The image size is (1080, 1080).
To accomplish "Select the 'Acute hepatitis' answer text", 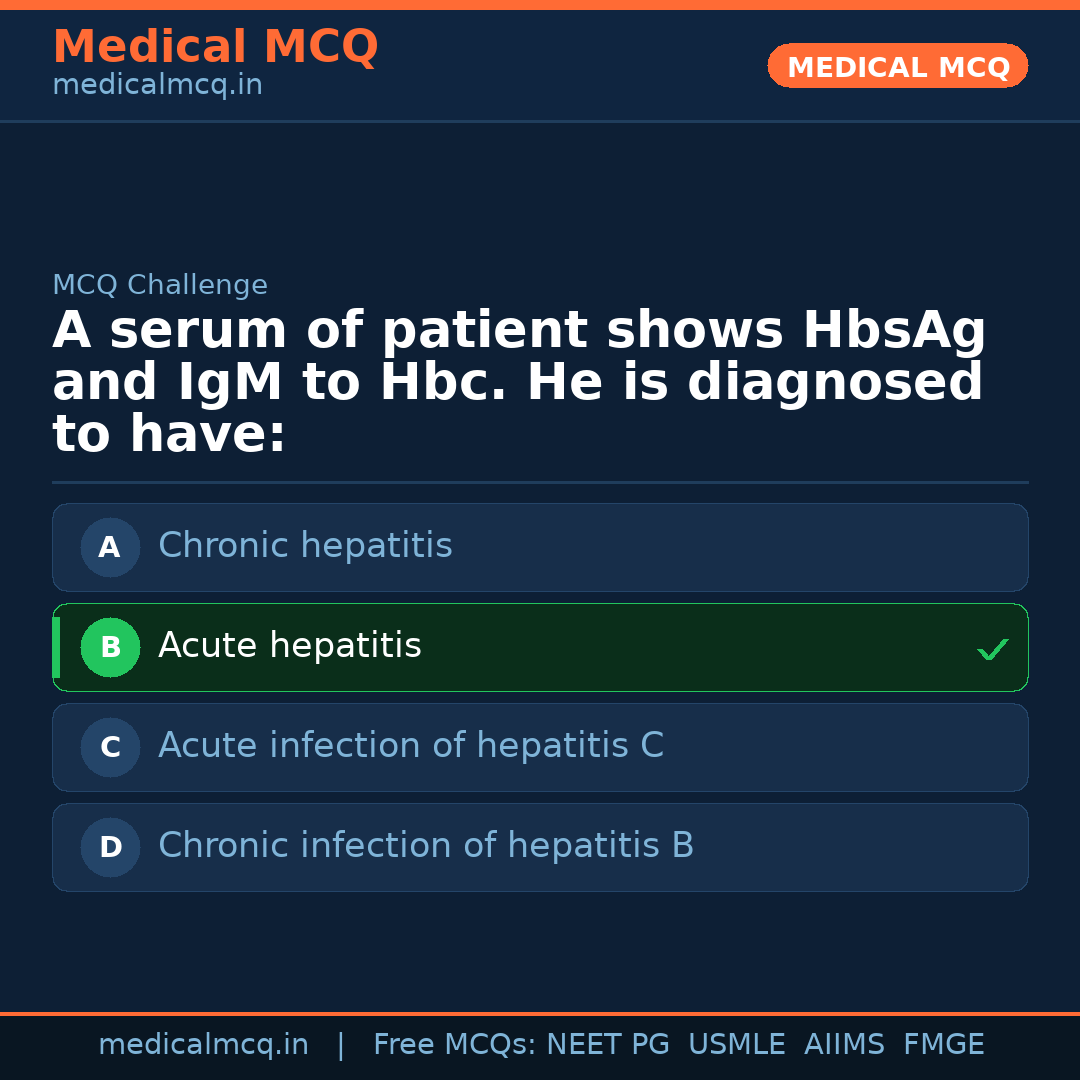I will 290,646.
